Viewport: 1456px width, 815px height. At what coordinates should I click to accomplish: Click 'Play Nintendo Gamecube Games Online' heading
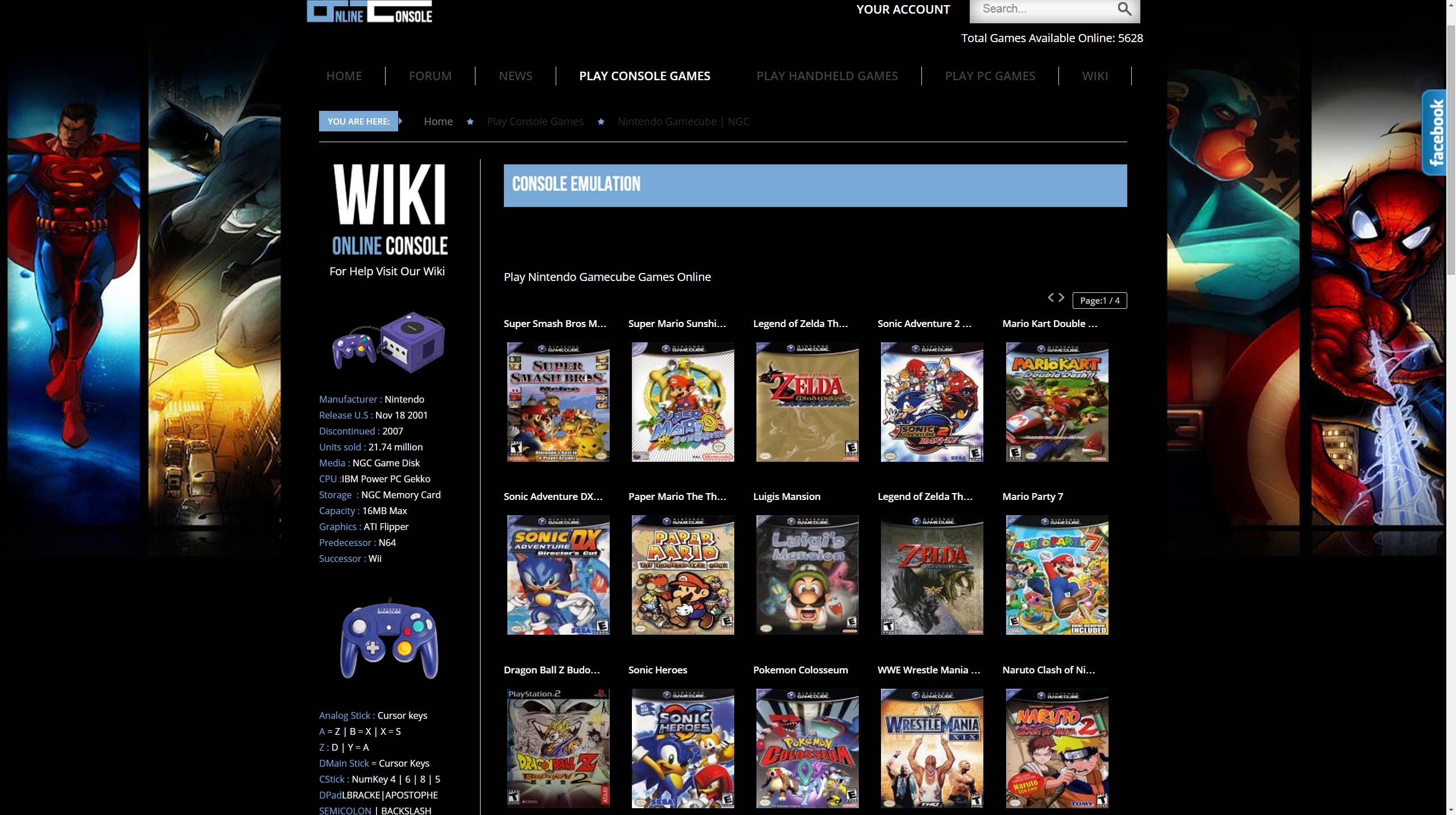coord(607,277)
